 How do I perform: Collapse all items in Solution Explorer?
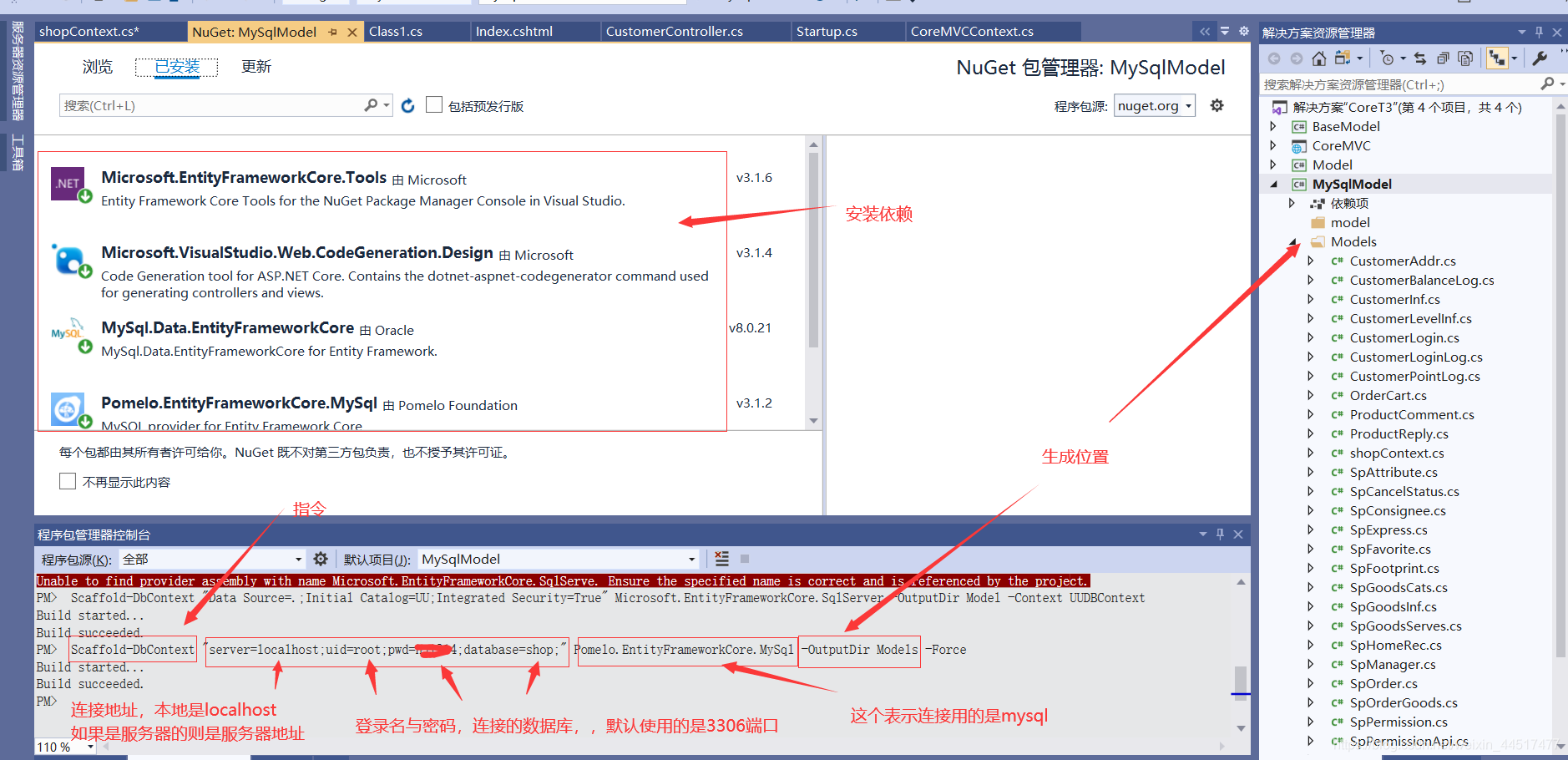click(x=1443, y=58)
